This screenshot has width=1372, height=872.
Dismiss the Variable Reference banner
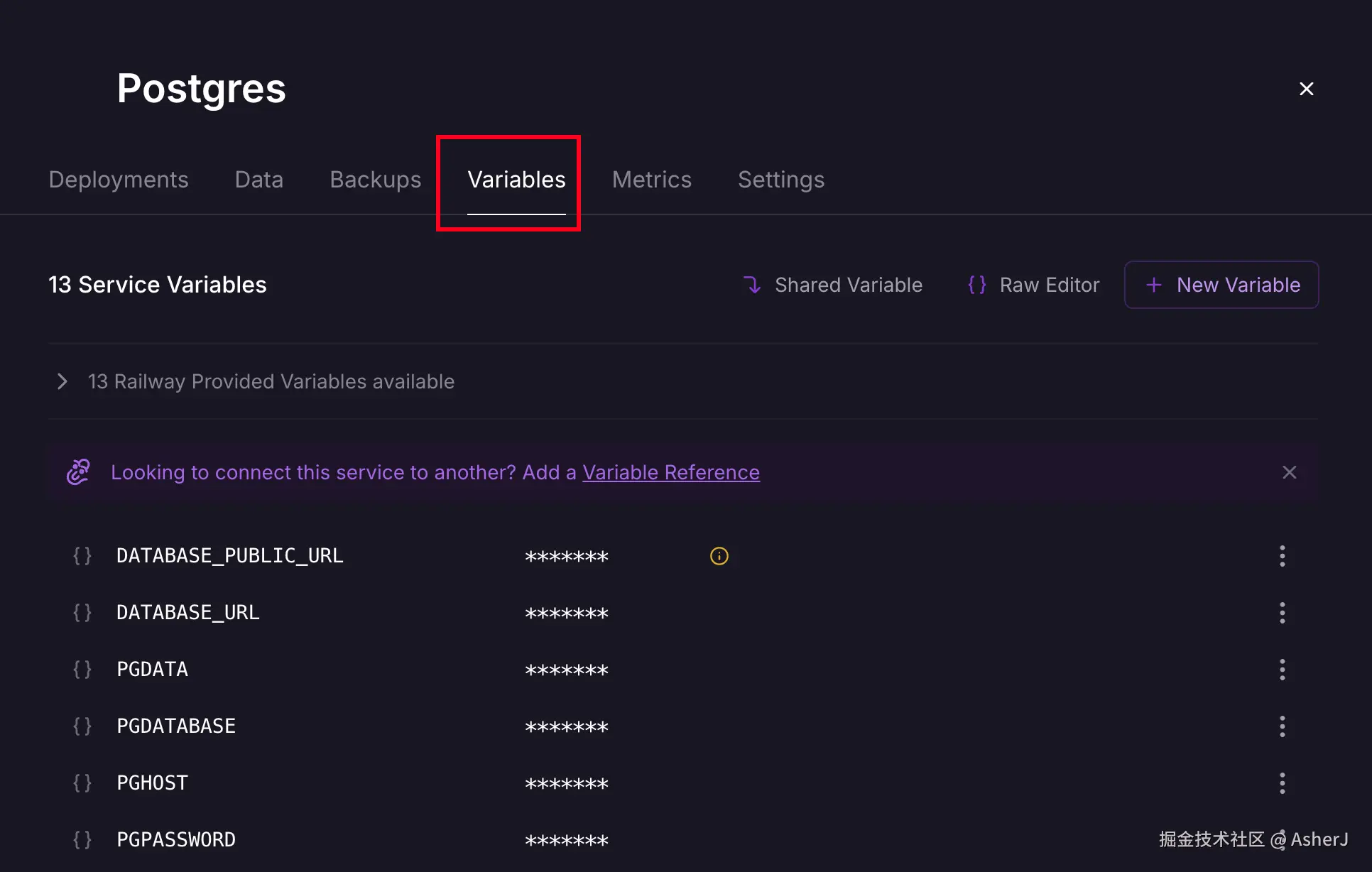(1289, 472)
